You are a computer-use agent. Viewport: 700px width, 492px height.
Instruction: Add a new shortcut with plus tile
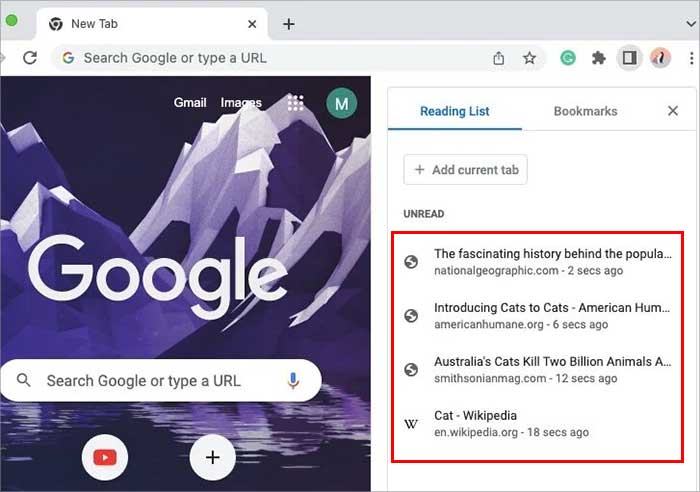(x=212, y=457)
